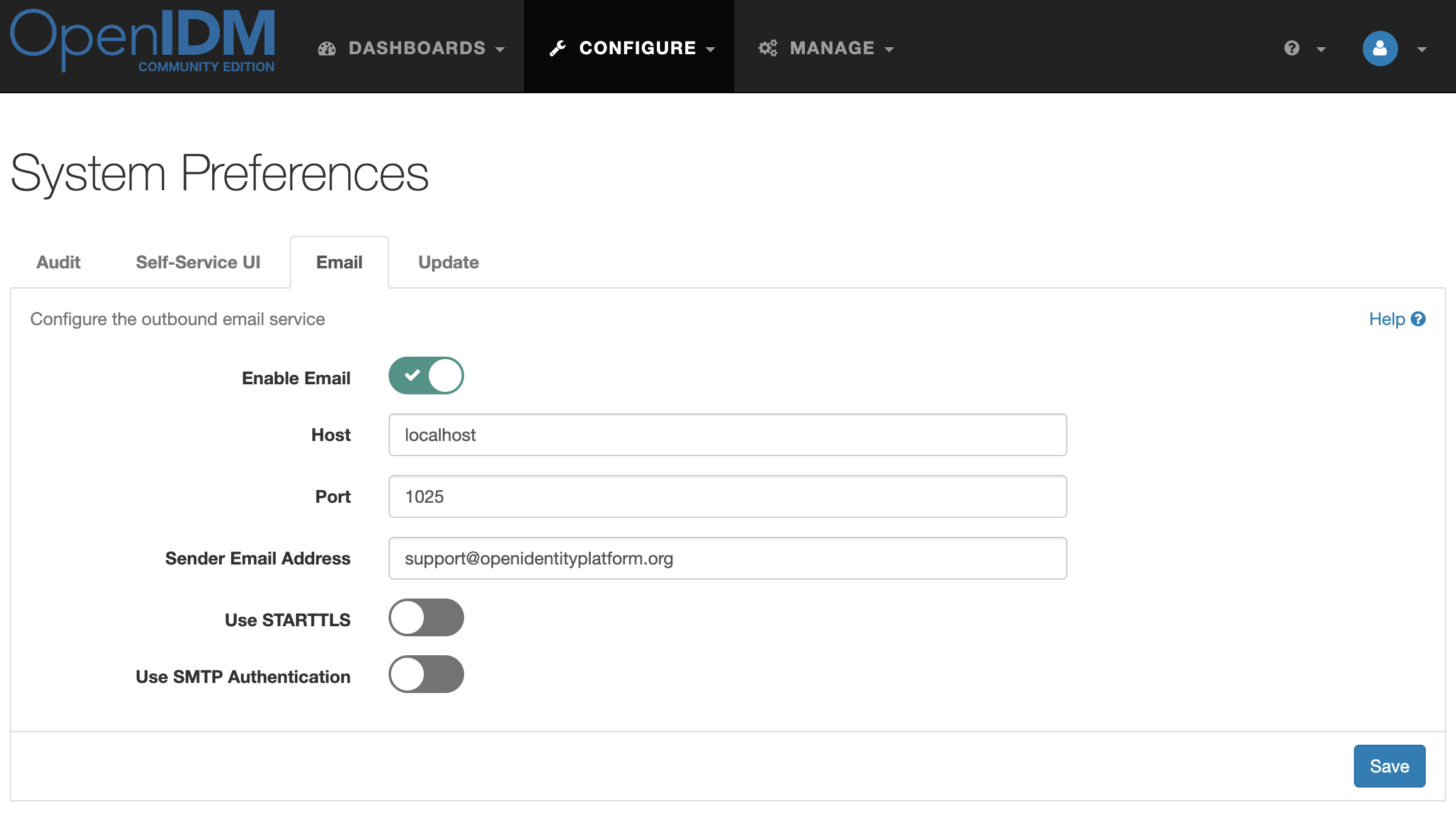This screenshot has height=814, width=1456.
Task: Switch to the Audit tab
Action: [59, 262]
